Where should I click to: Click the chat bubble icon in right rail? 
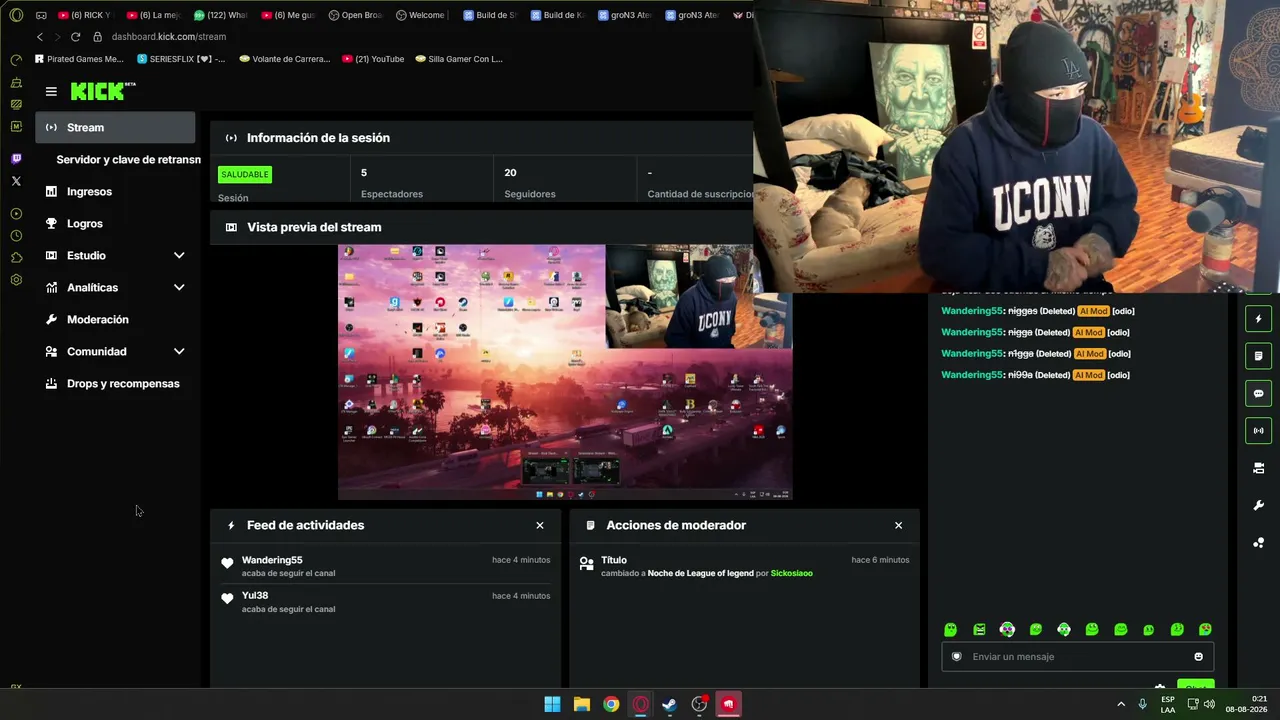(x=1259, y=393)
